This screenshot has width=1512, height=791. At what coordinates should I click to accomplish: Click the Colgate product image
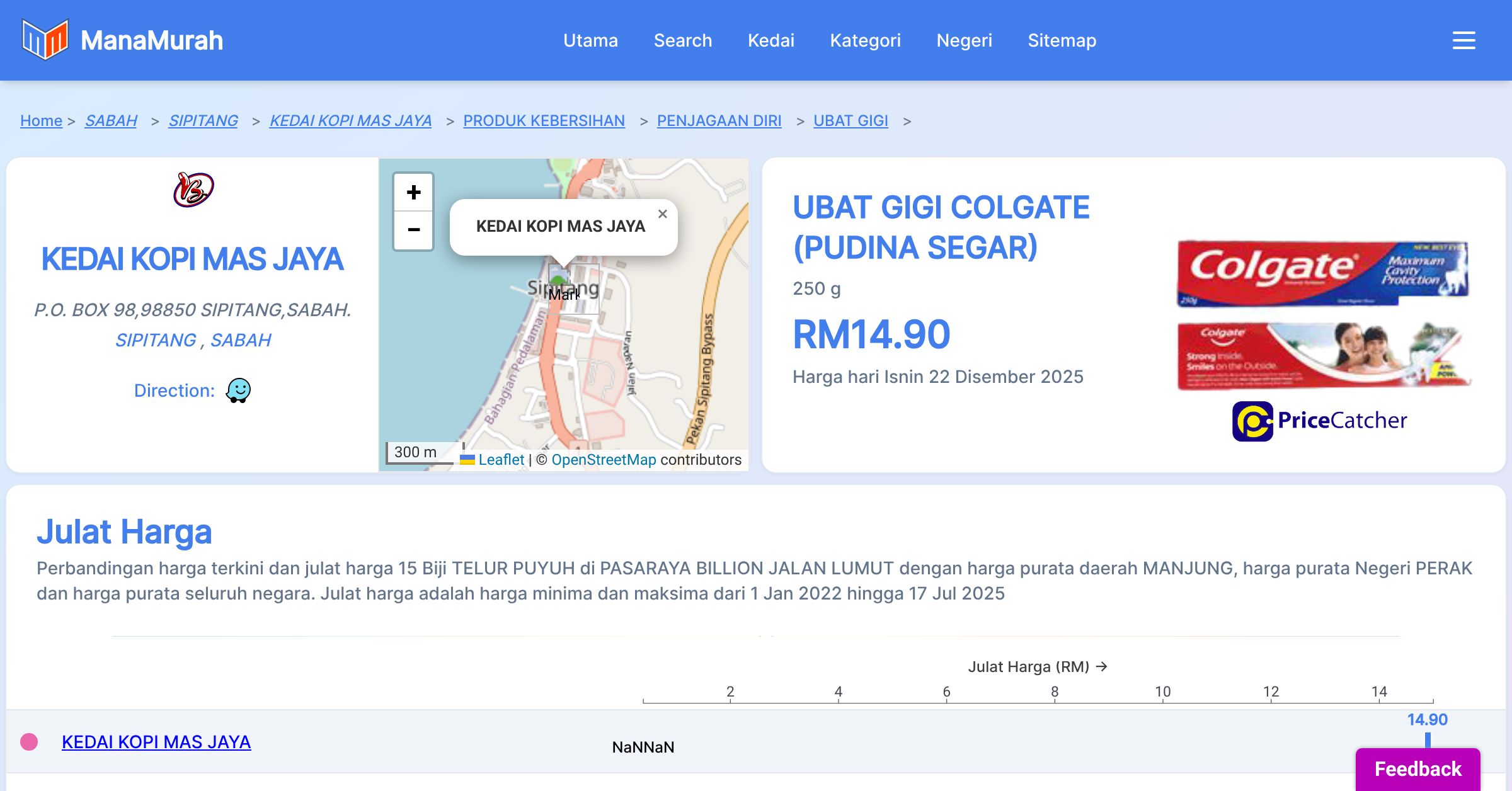(1323, 314)
